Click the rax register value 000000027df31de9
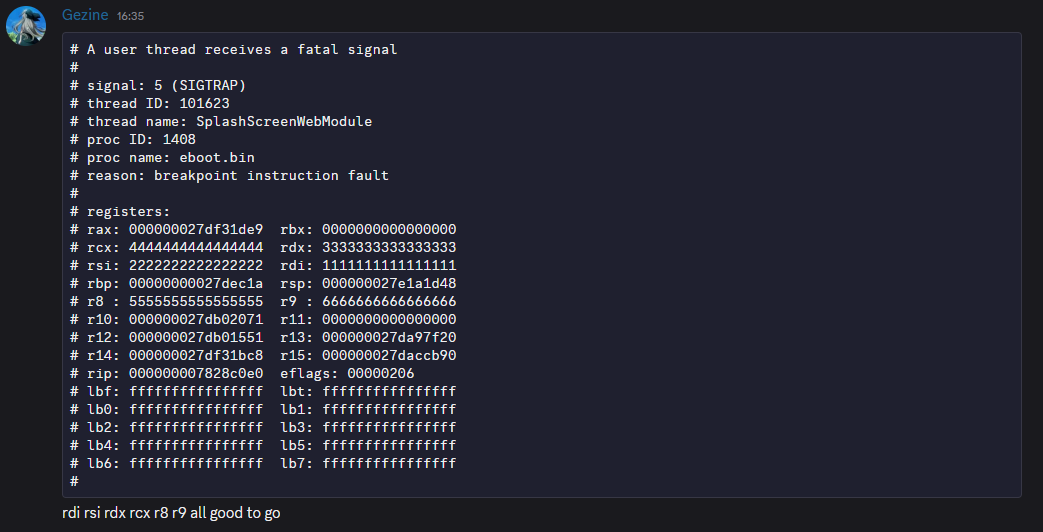1043x532 pixels. tap(196, 229)
